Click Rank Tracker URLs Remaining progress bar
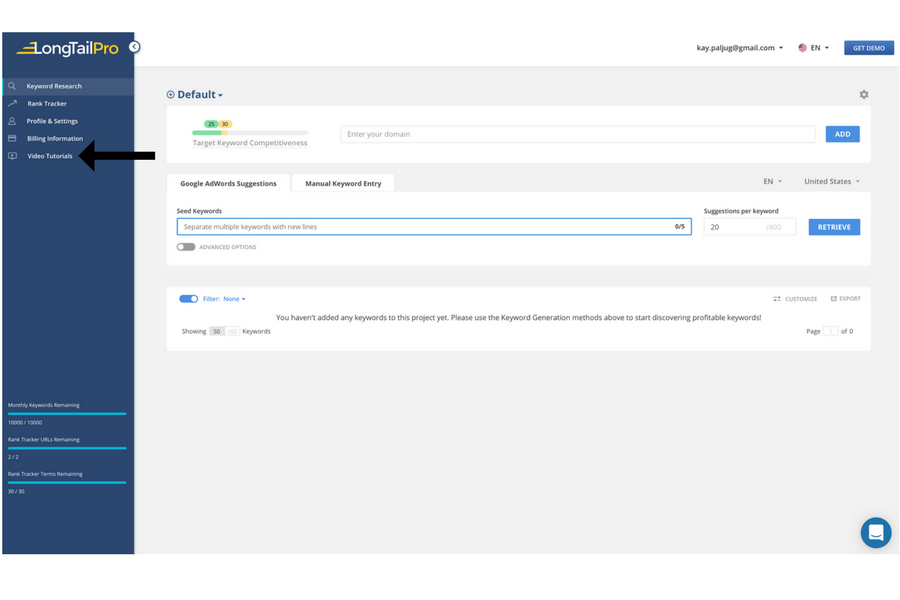Screen dimensions: 900x600 (x=67, y=448)
